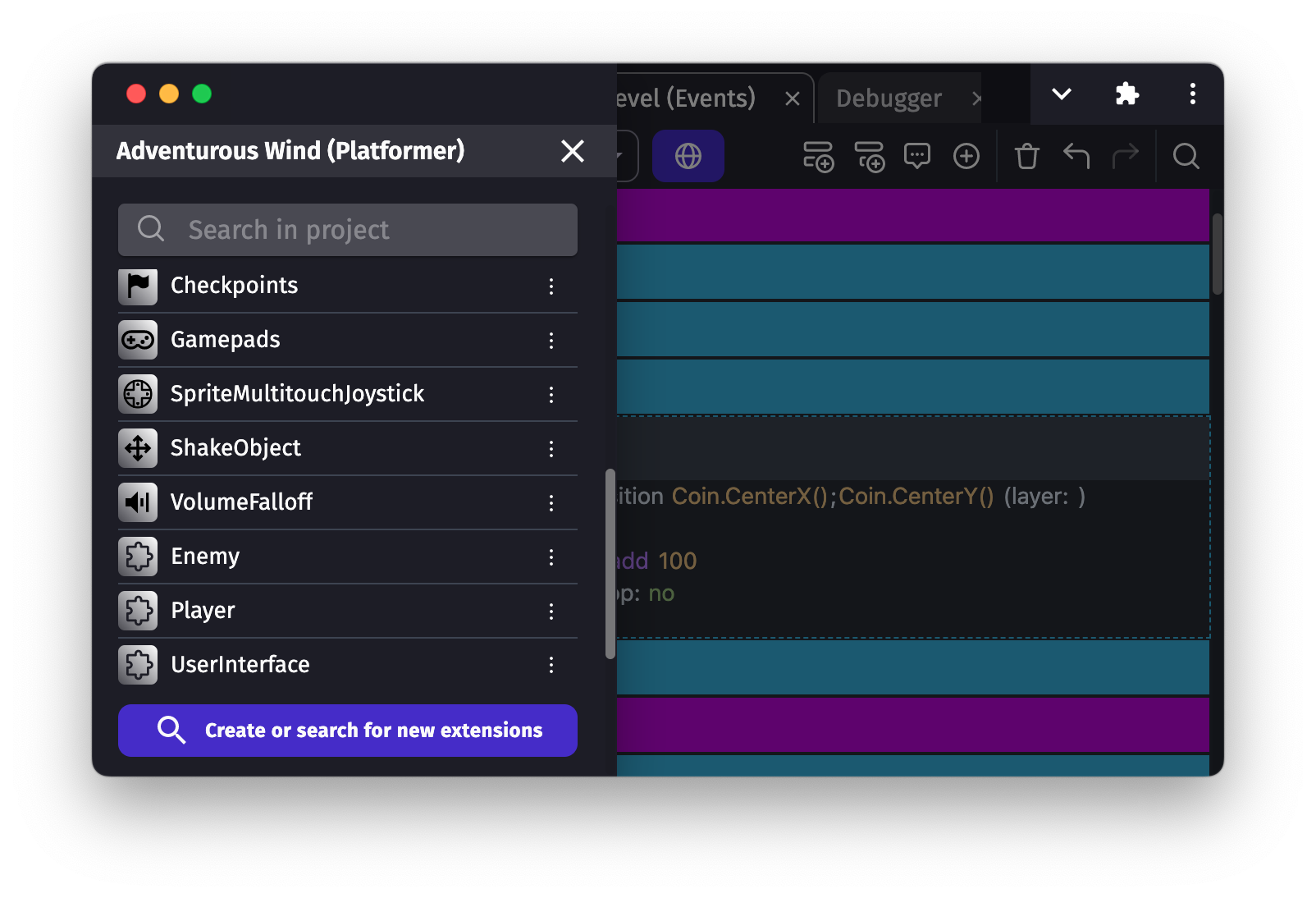This screenshot has width=1316, height=898.
Task: Click Create or search for new extensions
Action: (348, 731)
